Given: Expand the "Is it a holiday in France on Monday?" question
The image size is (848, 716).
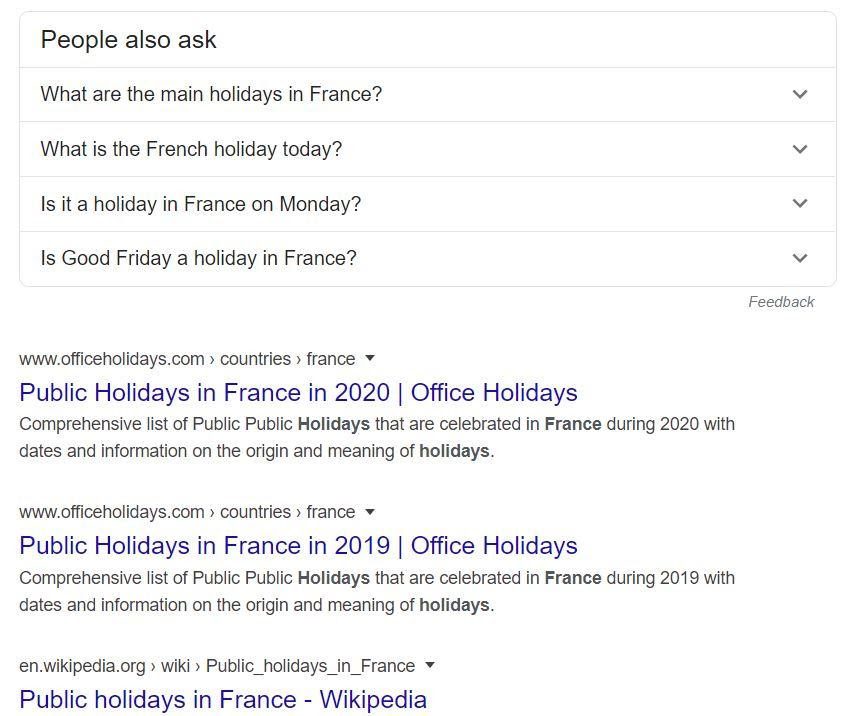Looking at the screenshot, I should tap(200, 204).
